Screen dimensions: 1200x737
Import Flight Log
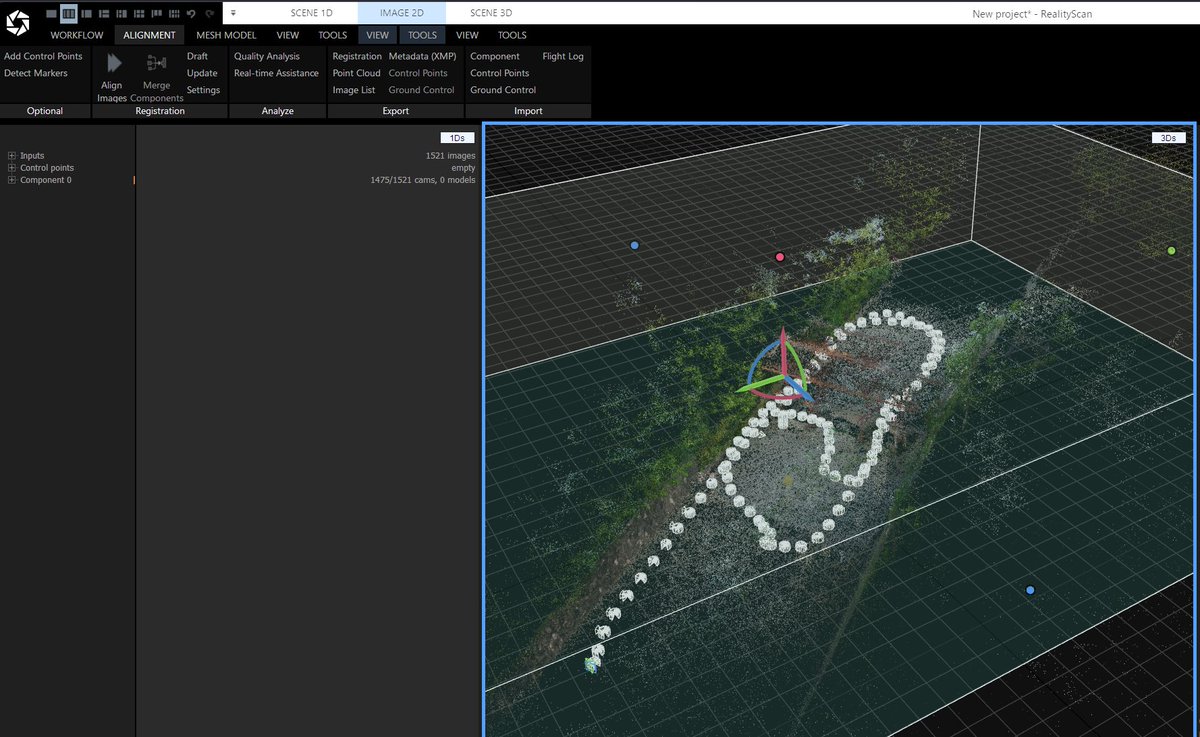563,56
